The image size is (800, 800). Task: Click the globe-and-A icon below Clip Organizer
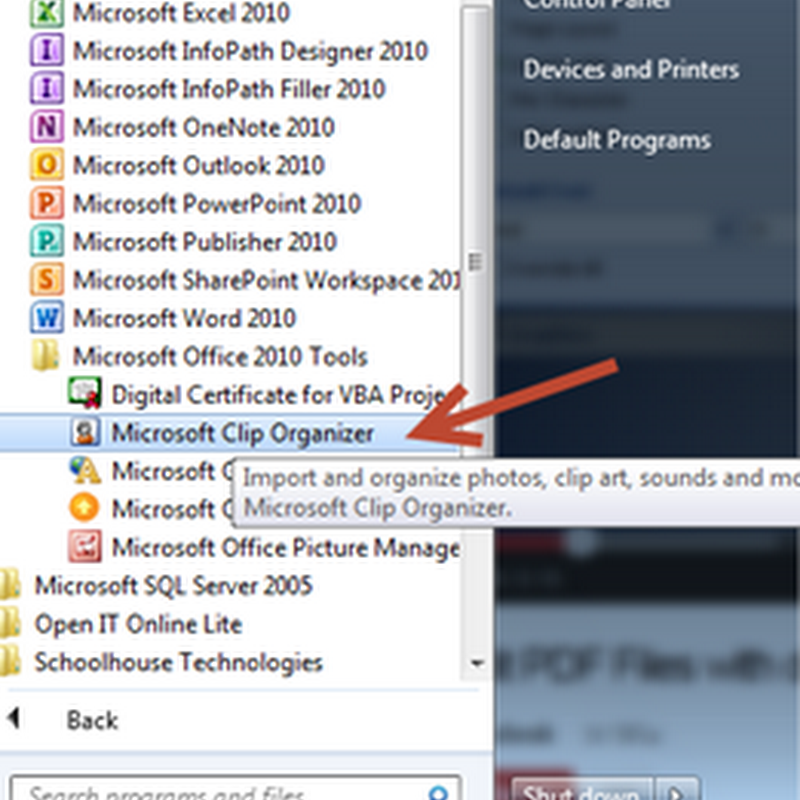[85, 470]
